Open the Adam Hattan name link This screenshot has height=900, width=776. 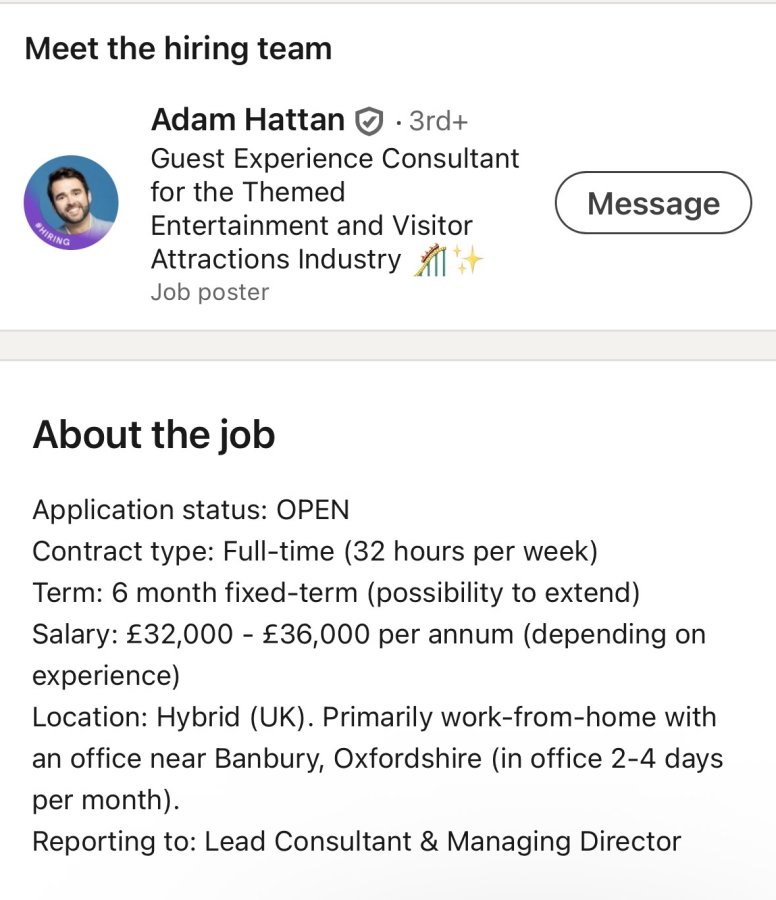click(248, 119)
